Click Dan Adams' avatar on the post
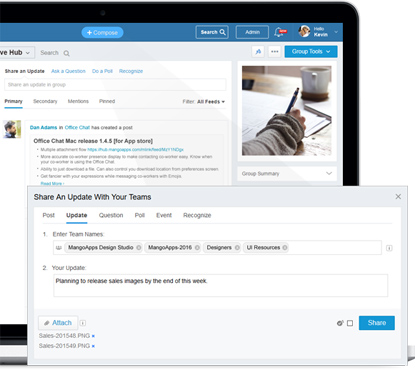This screenshot has width=415, height=370. (12, 129)
